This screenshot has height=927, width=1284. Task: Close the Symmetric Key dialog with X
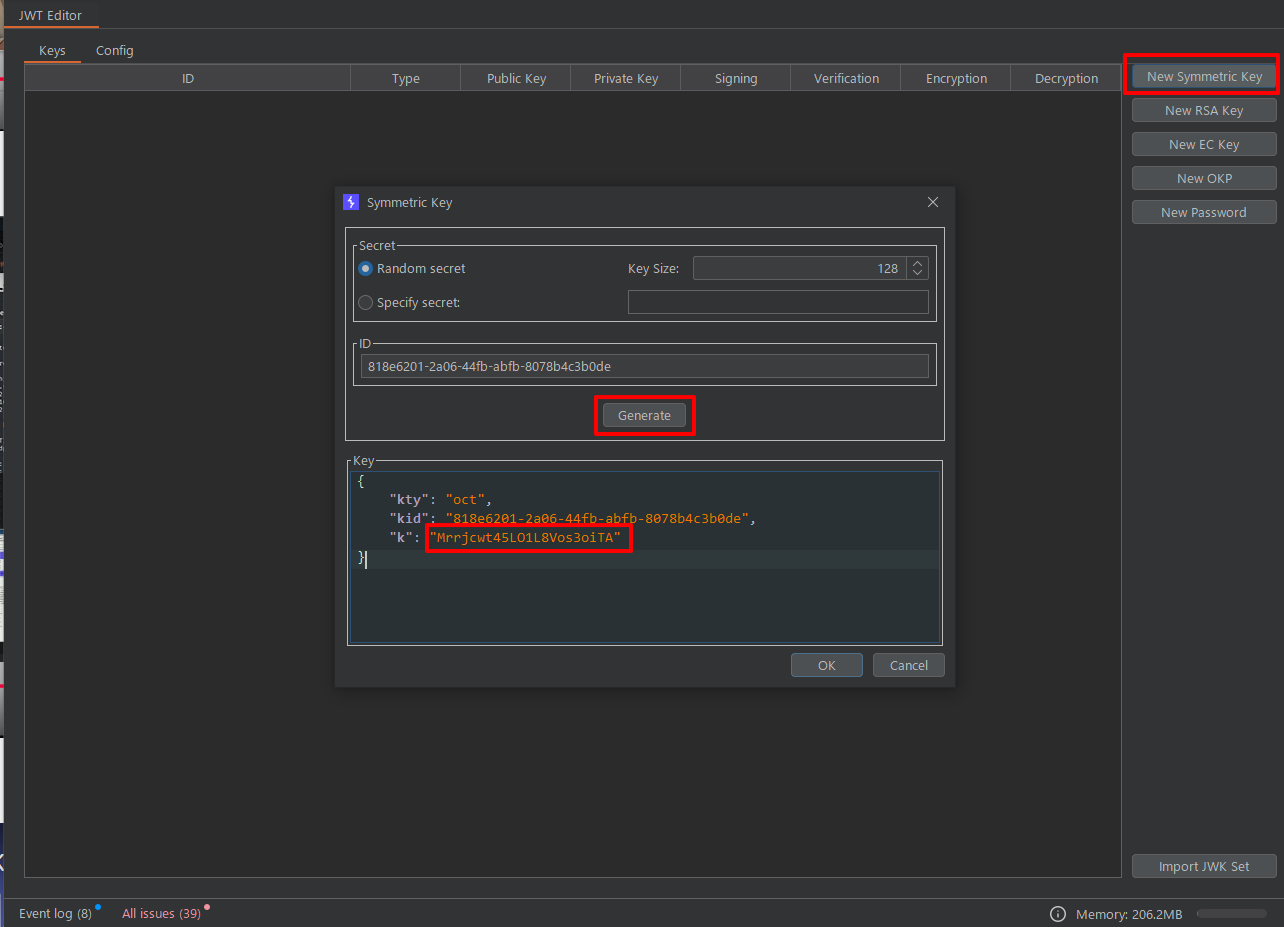(x=933, y=202)
